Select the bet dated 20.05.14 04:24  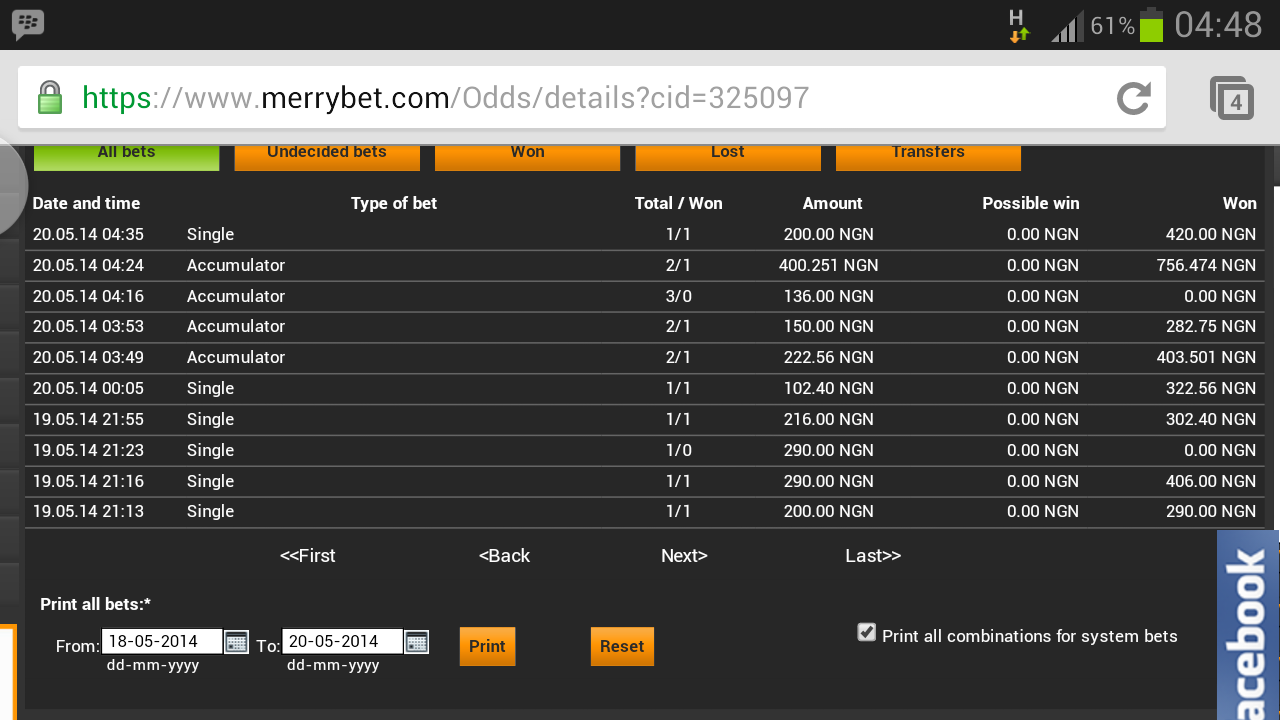click(645, 266)
